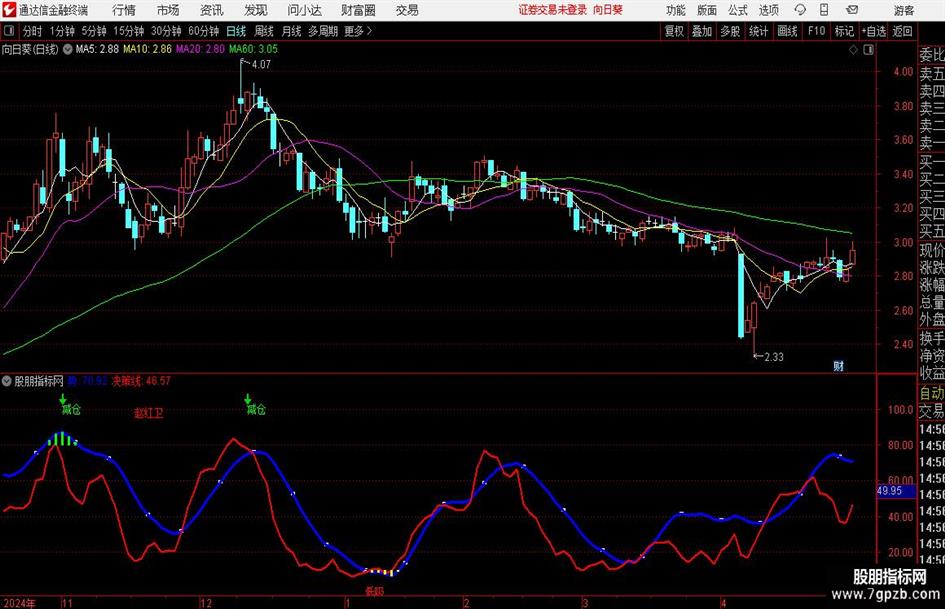Click the 2.33 low price marker

tap(774, 357)
